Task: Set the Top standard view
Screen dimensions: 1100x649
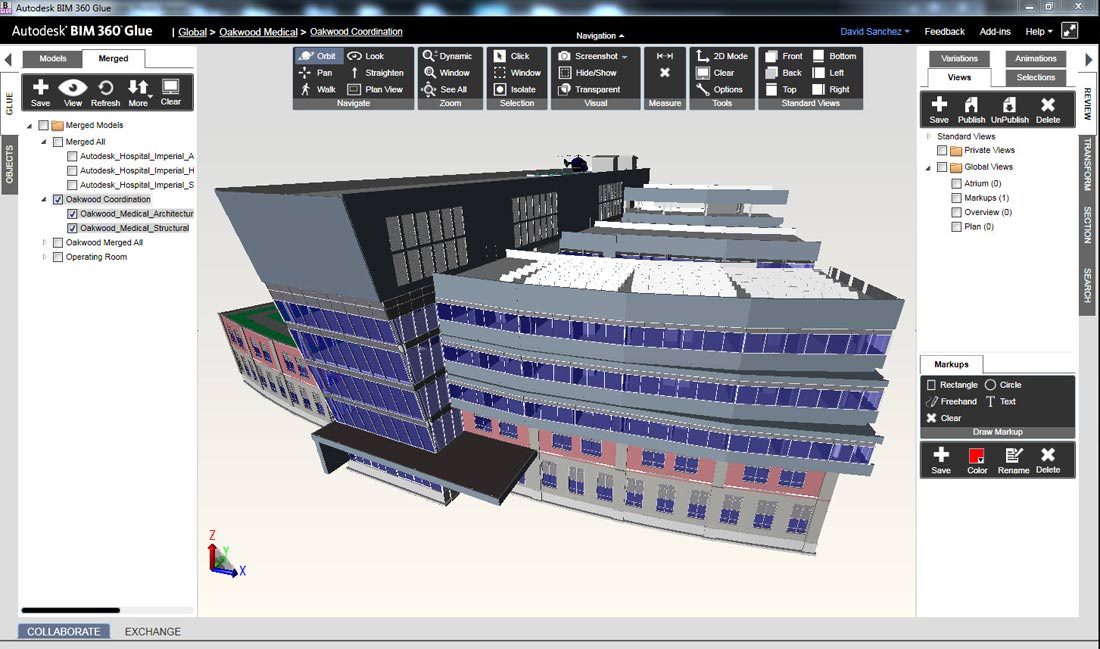Action: (781, 90)
